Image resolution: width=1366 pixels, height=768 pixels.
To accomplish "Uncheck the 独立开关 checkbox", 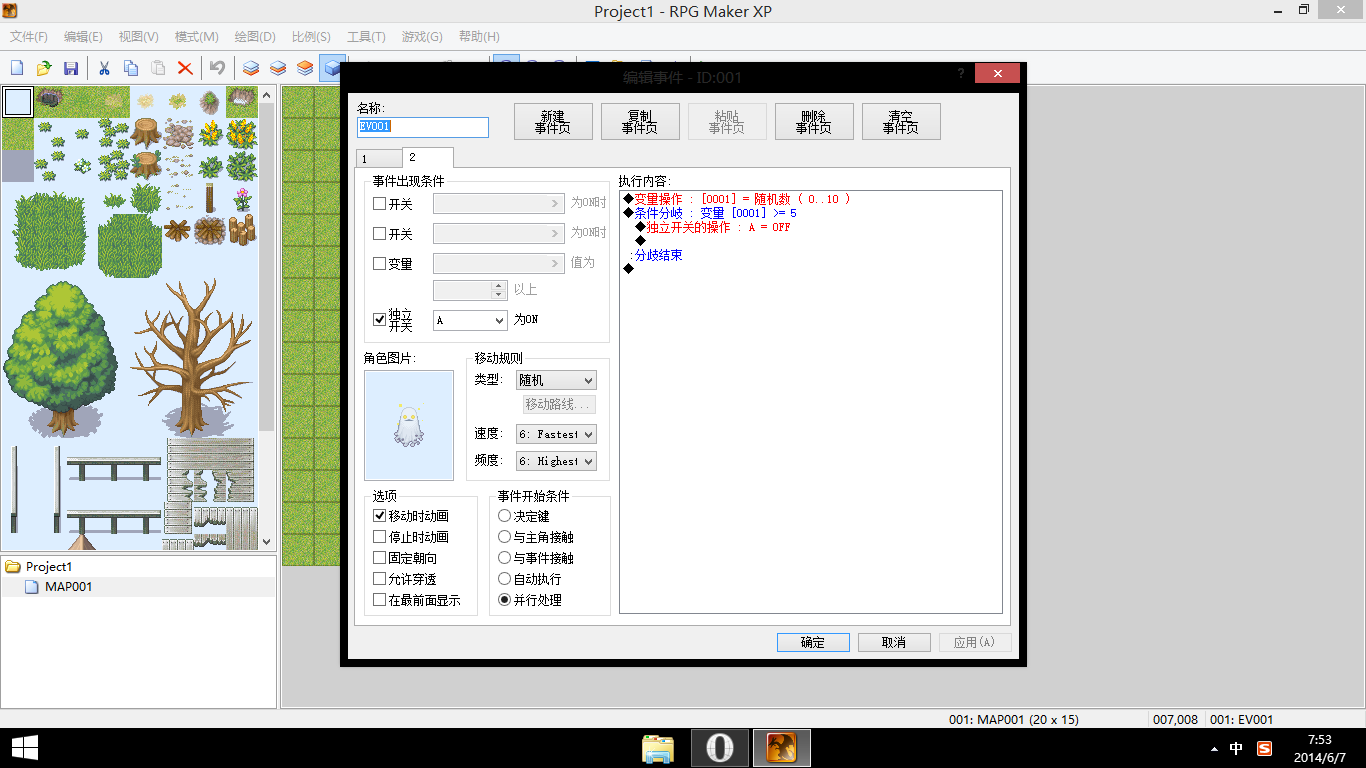I will click(x=379, y=320).
